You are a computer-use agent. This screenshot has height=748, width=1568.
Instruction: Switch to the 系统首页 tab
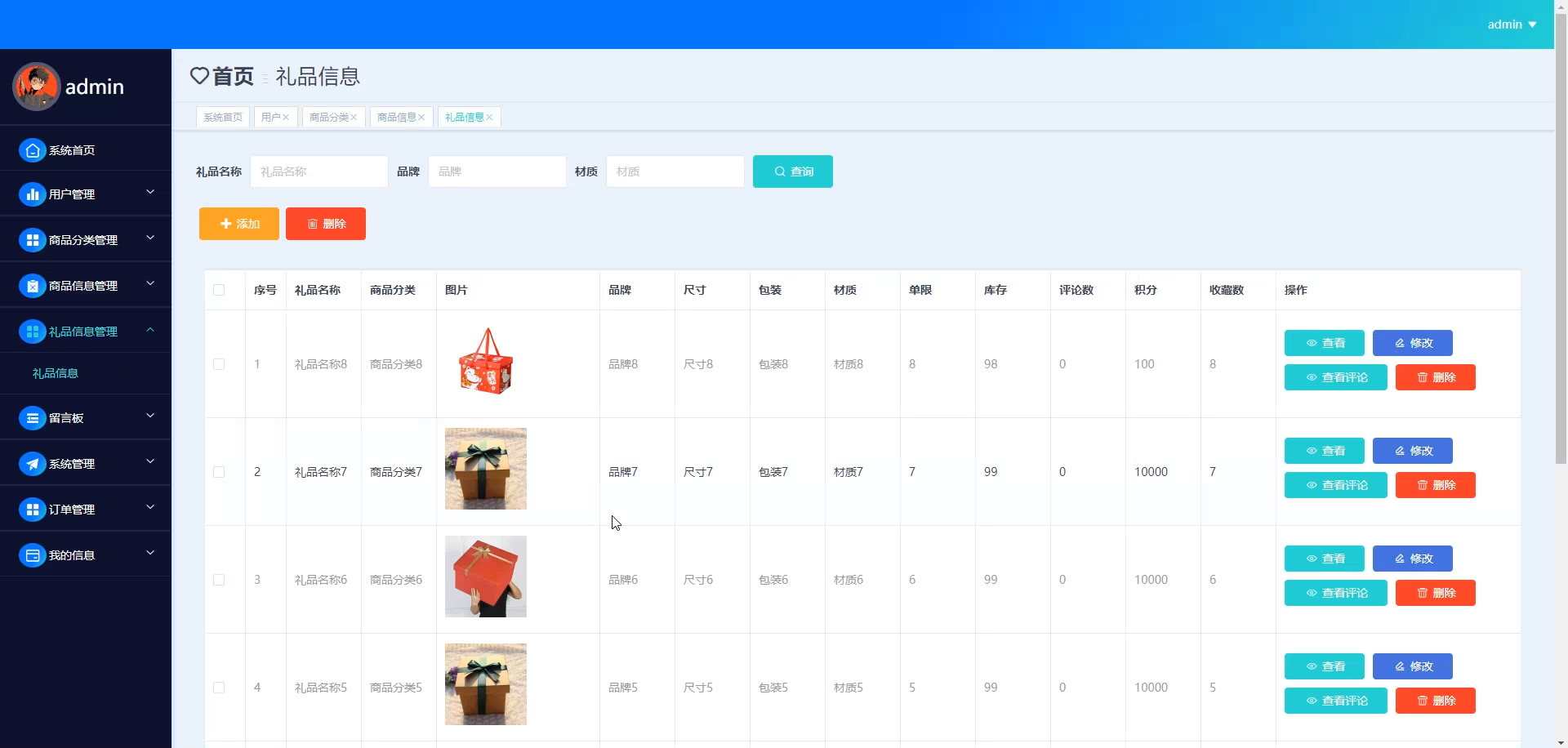tap(223, 118)
